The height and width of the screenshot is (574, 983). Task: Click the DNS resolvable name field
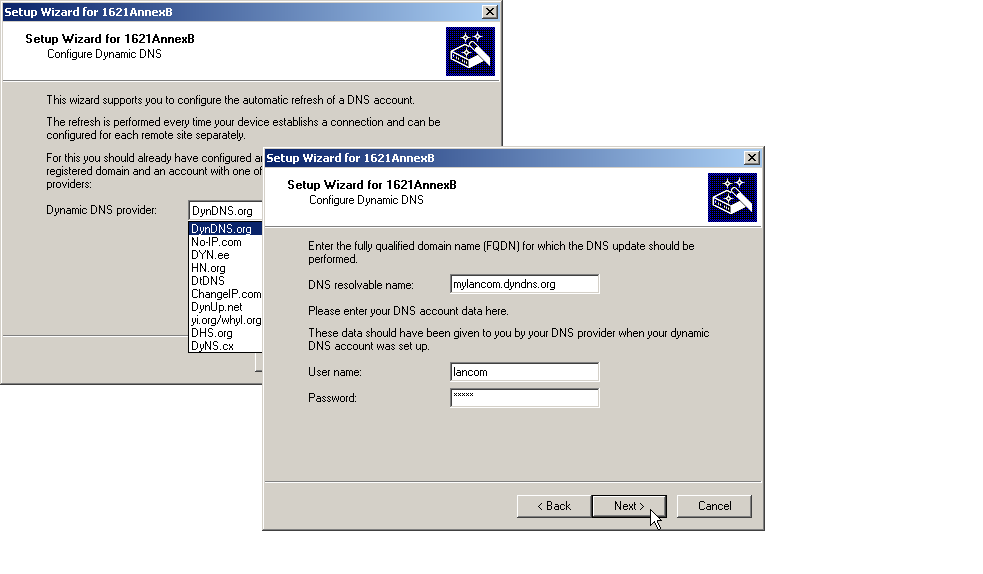(524, 284)
